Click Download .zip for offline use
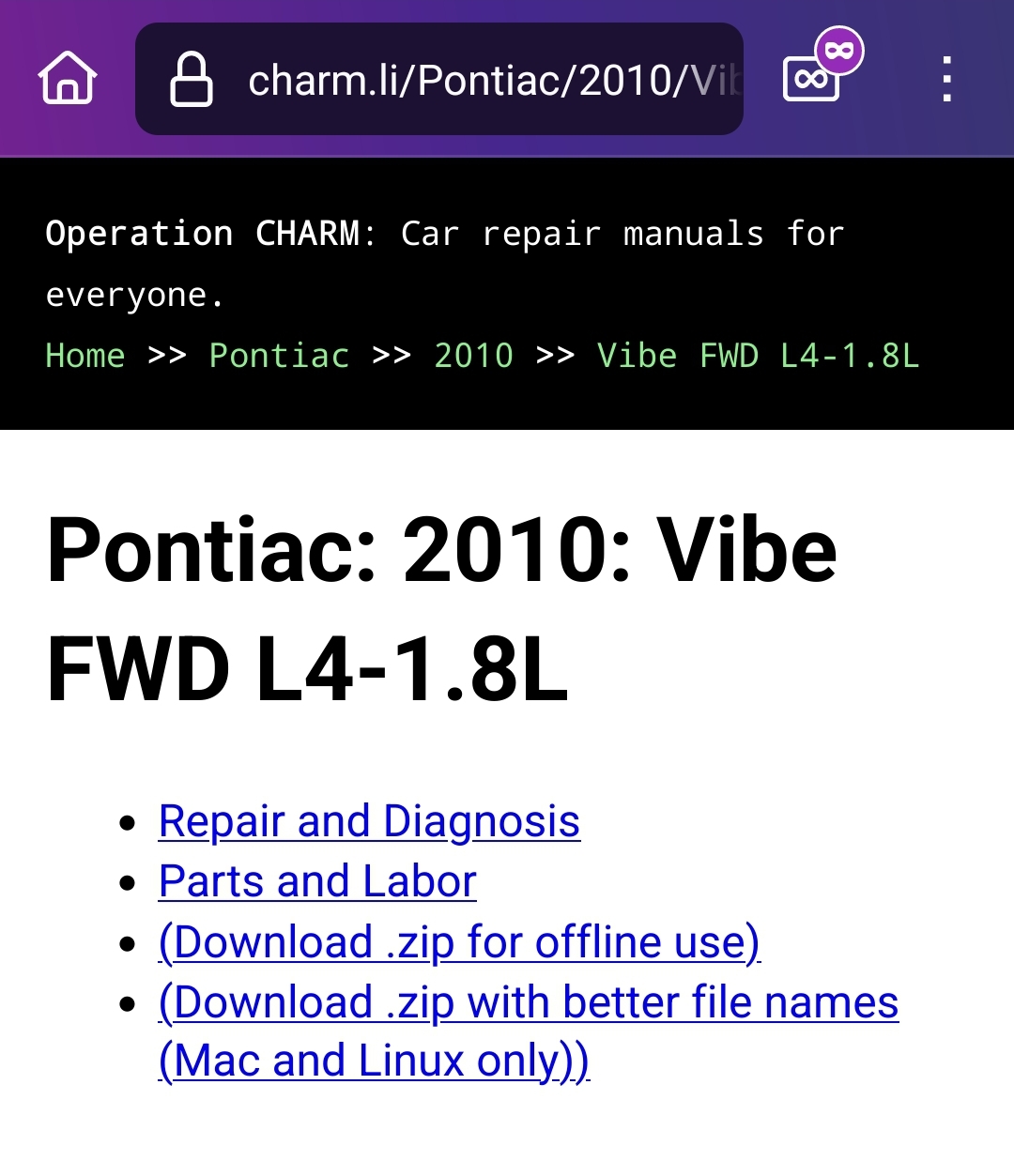 pyautogui.click(x=459, y=942)
